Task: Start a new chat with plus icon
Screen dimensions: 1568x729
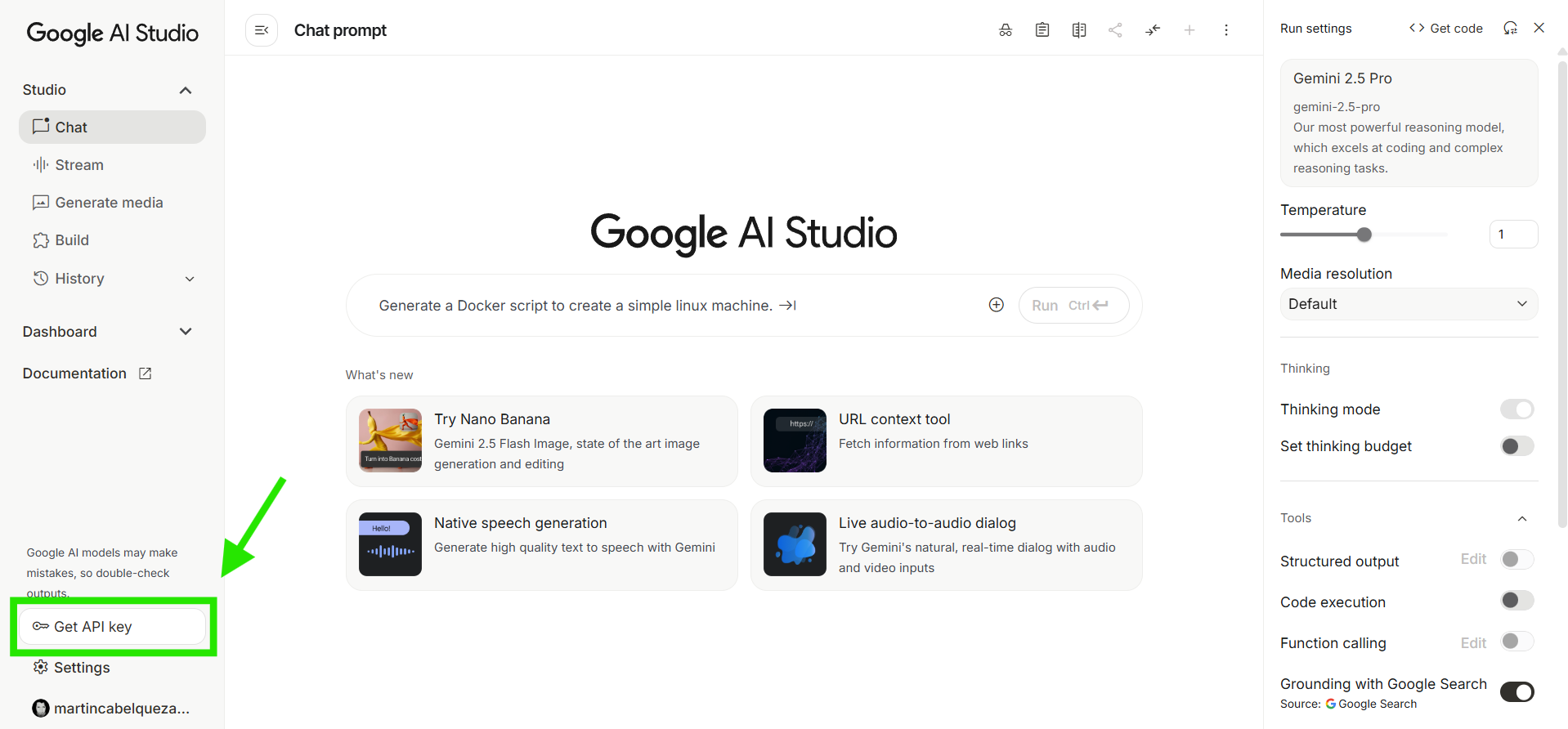Action: (x=1189, y=30)
